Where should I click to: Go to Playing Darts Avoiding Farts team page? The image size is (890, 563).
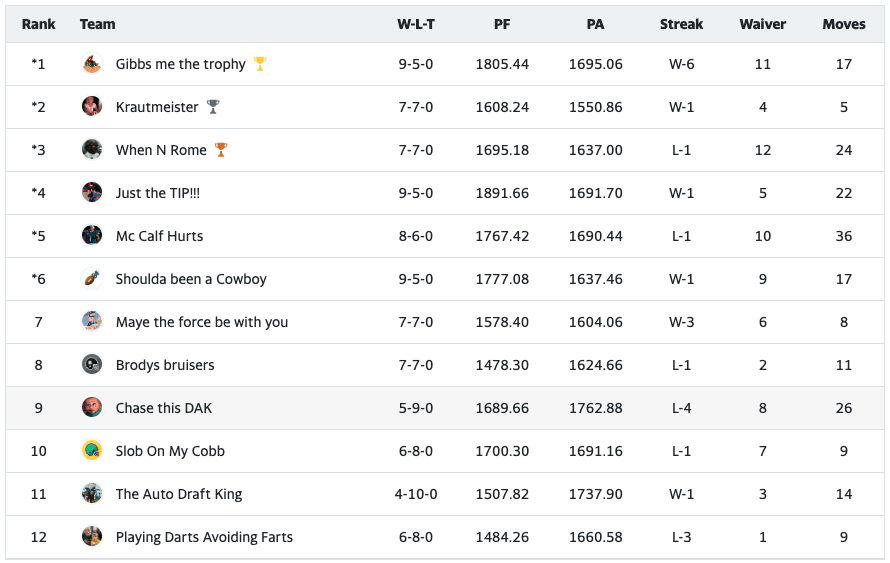[x=204, y=537]
